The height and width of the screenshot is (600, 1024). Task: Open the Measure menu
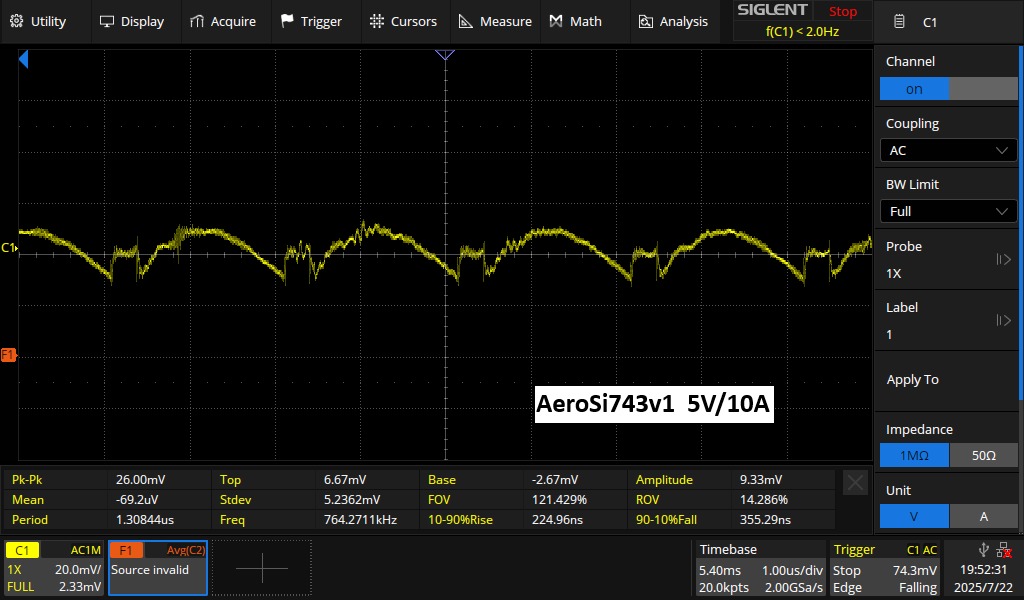(496, 22)
